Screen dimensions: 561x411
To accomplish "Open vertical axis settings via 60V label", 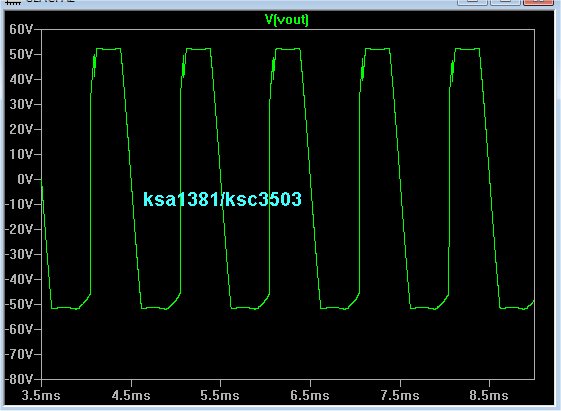I will pyautogui.click(x=21, y=29).
